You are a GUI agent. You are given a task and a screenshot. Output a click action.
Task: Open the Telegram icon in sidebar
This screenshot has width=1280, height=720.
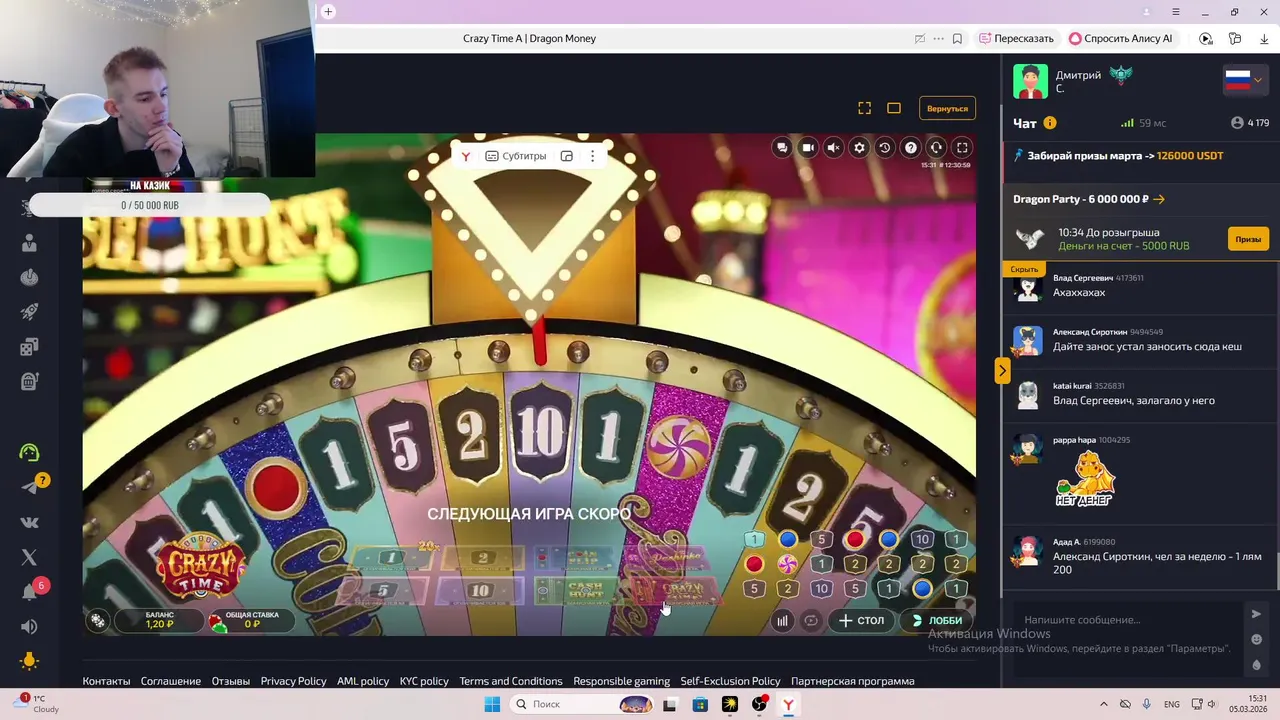(29, 487)
